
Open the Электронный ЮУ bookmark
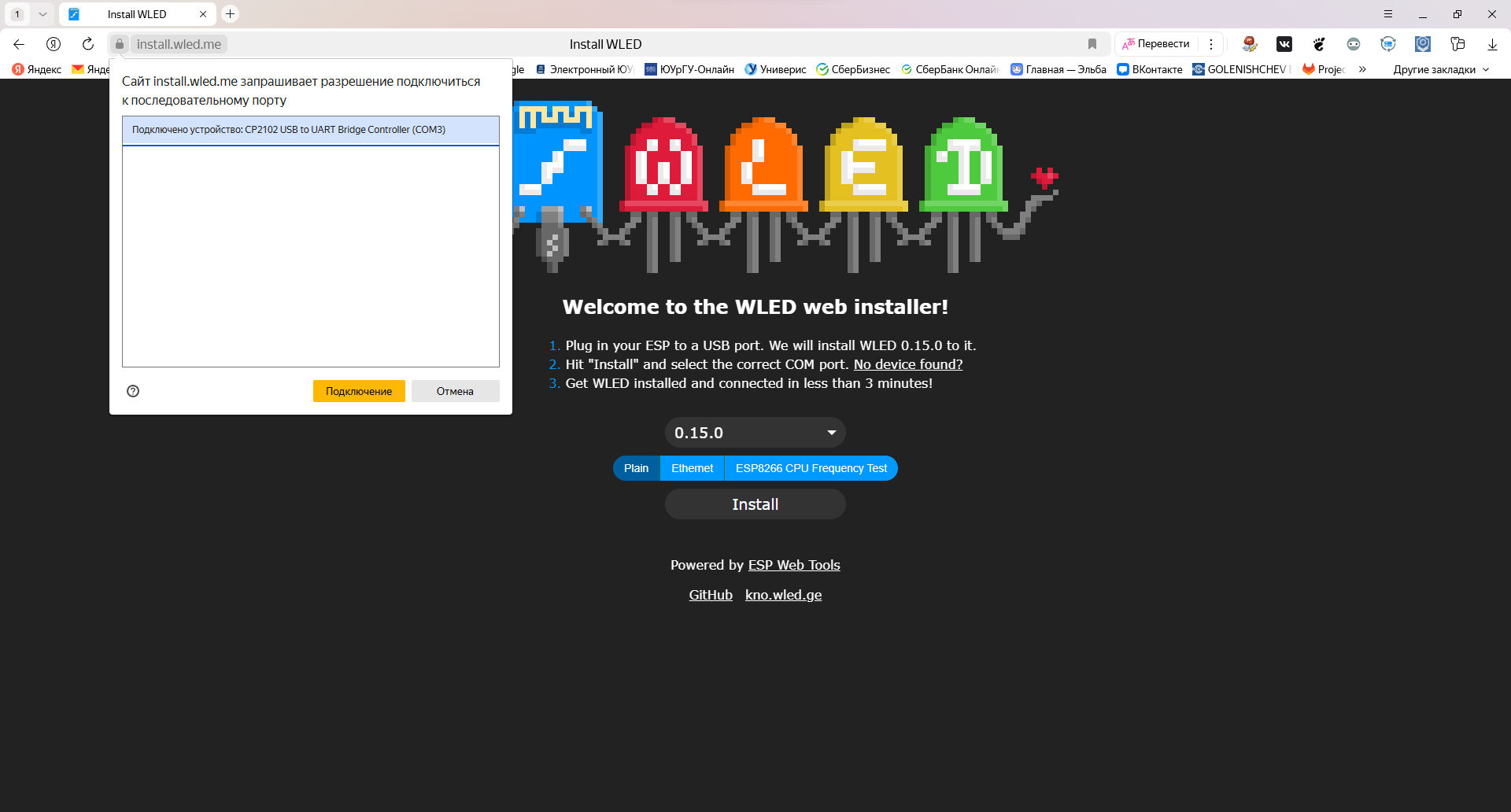click(x=585, y=69)
